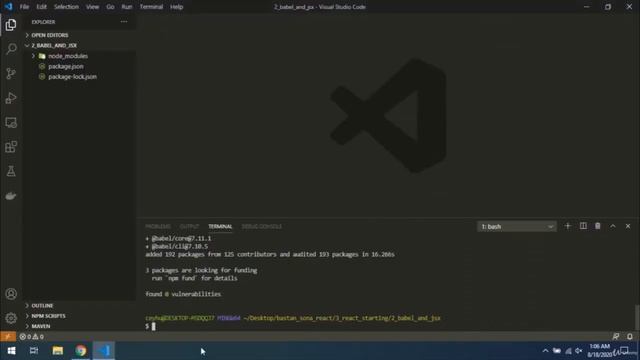The image size is (640, 360).
Task: Open the Windows Start menu
Action: pyautogui.click(x=11, y=351)
